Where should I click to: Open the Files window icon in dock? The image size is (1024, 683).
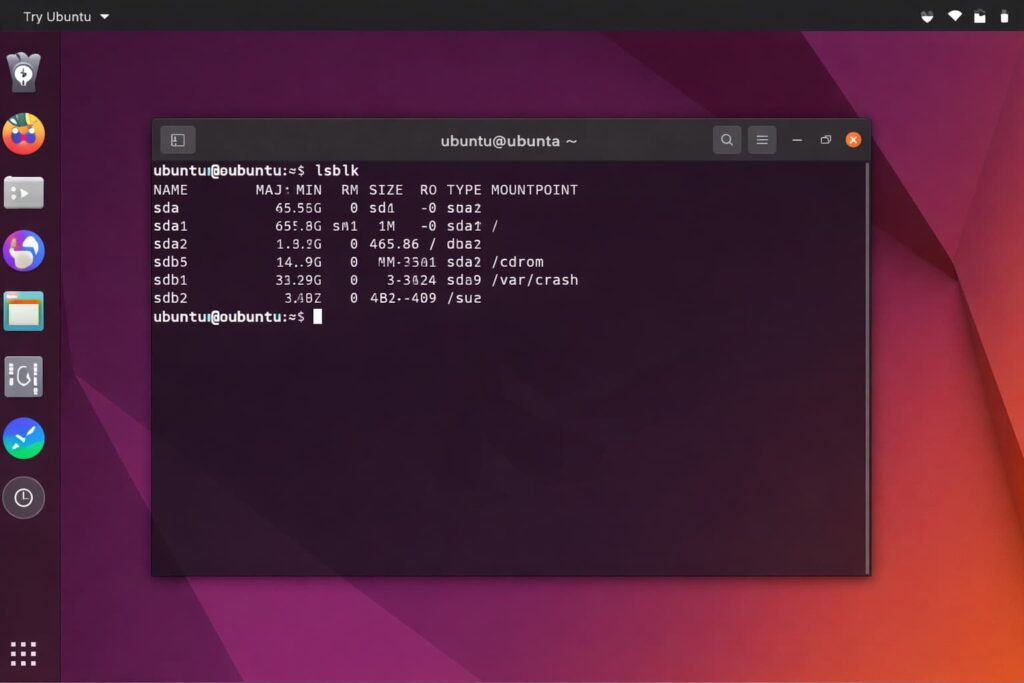pos(23,312)
